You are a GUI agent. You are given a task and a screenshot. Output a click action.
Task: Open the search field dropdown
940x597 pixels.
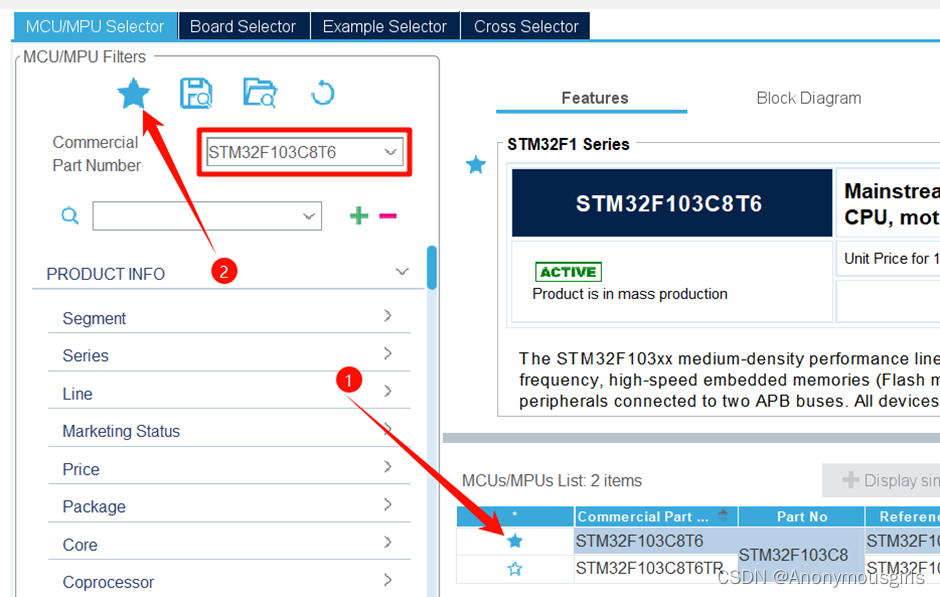(x=309, y=216)
